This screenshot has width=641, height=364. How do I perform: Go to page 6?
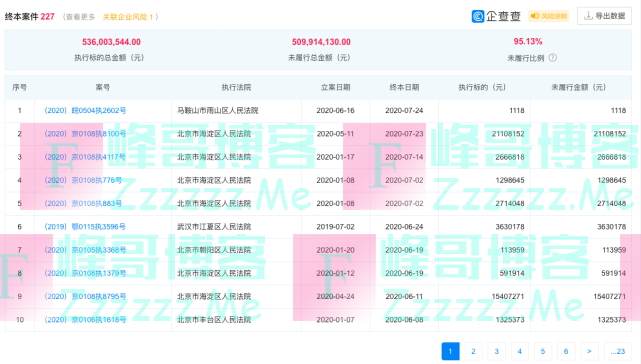pyautogui.click(x=566, y=351)
